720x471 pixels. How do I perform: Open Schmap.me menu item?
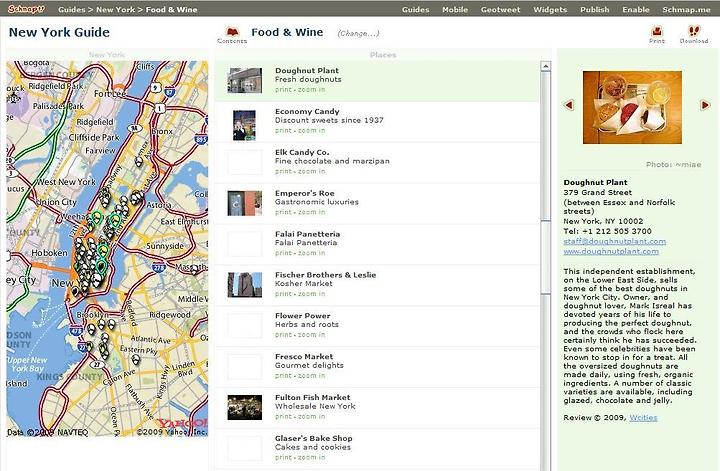pyautogui.click(x=686, y=9)
